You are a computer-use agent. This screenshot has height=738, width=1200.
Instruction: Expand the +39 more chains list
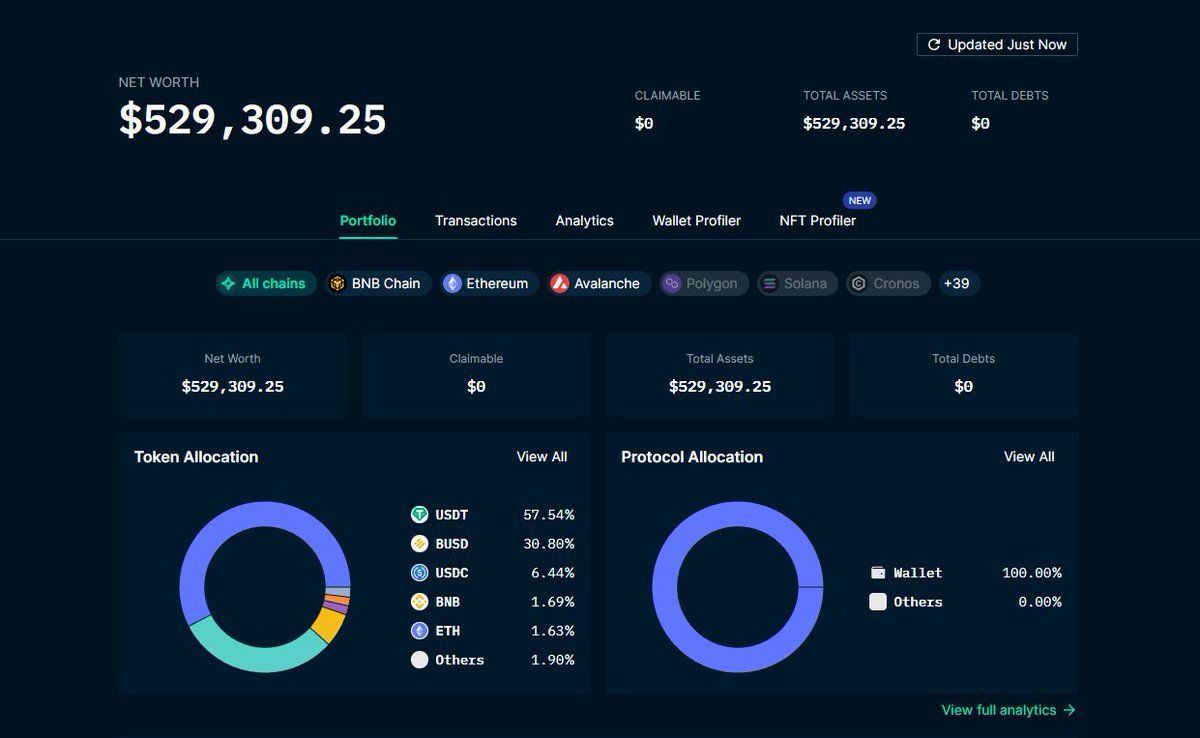tap(958, 284)
